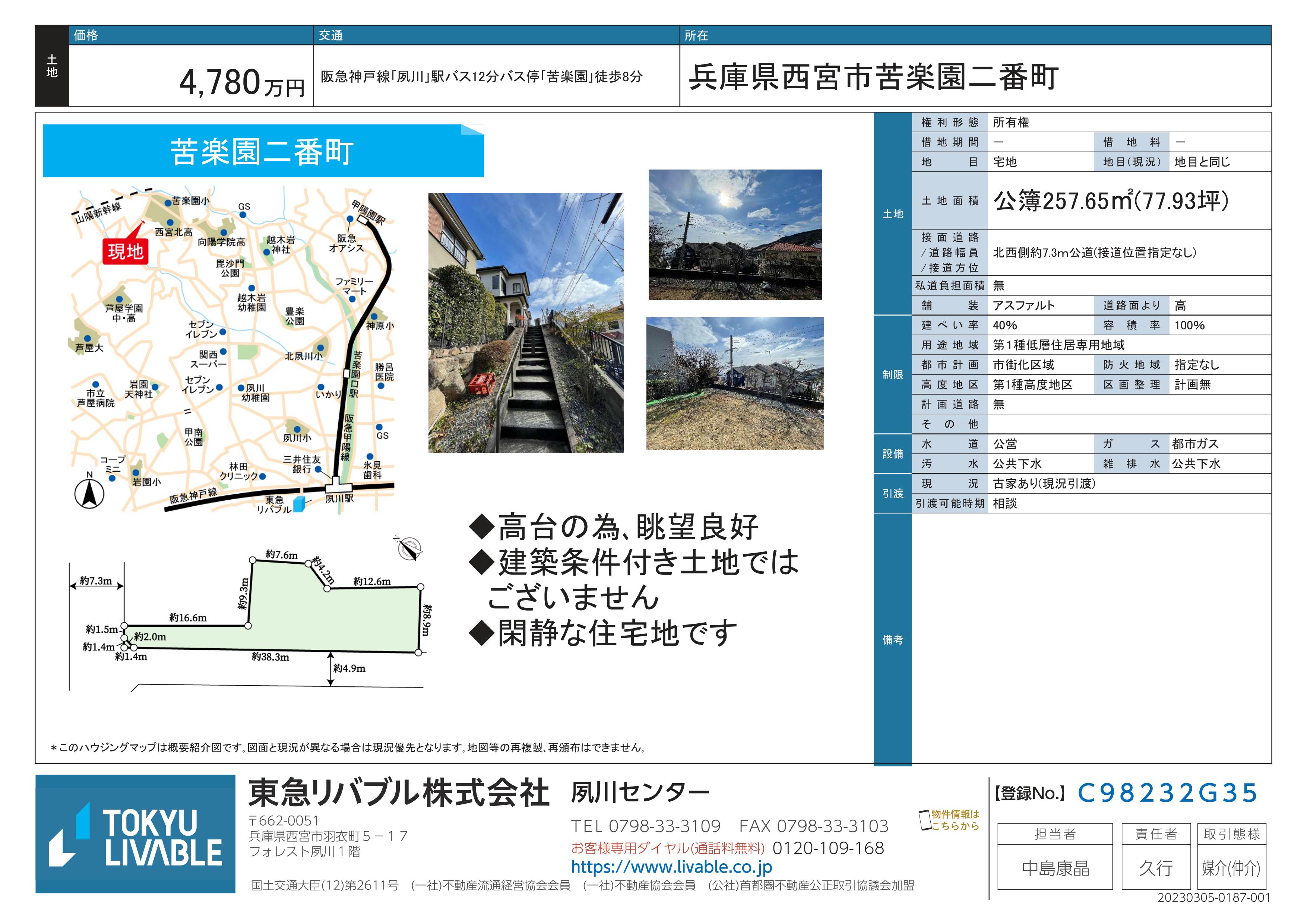This screenshot has height=924, width=1307.
Task: Click the north compass icon on map
Action: tap(89, 493)
